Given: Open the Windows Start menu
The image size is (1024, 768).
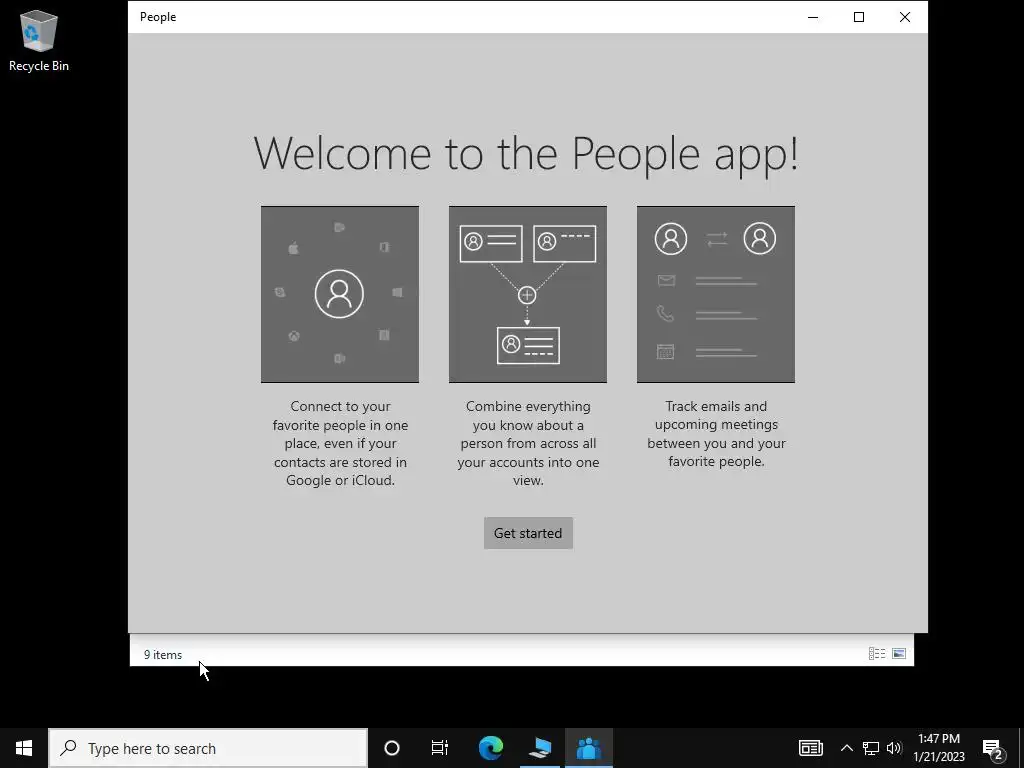Looking at the screenshot, I should [x=24, y=748].
